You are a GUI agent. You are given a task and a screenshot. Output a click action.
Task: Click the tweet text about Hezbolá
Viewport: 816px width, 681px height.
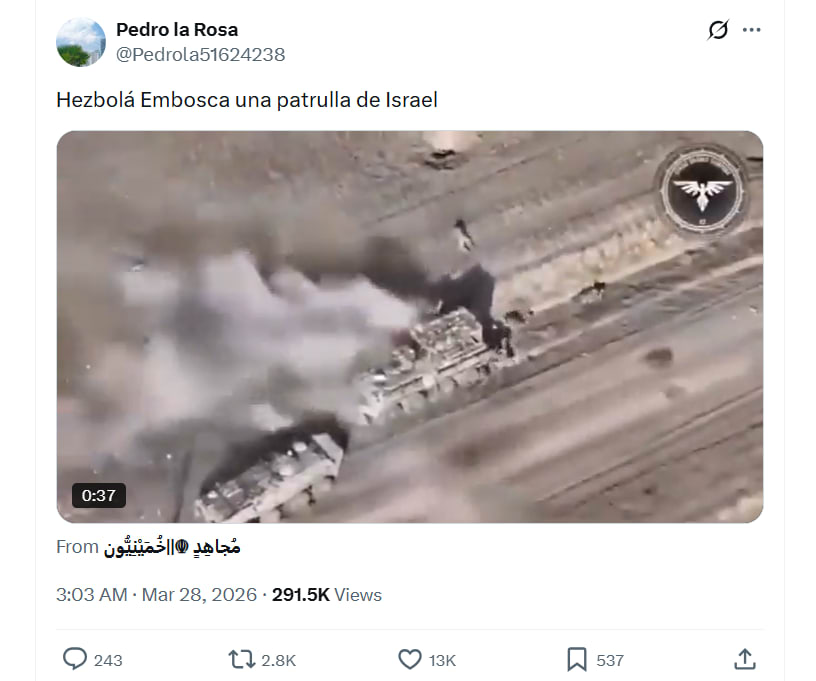(247, 100)
